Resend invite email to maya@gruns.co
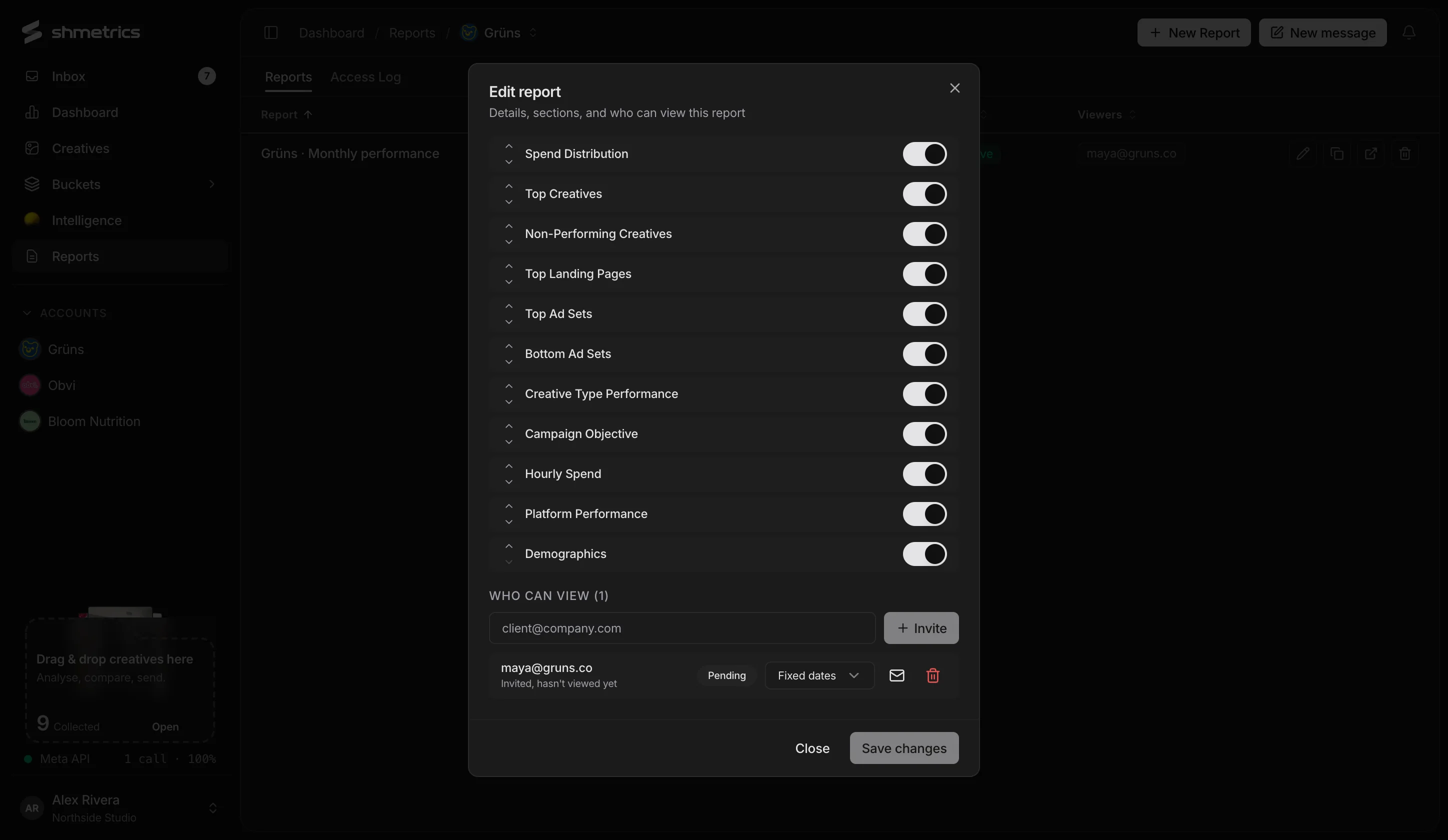Image resolution: width=1448 pixels, height=840 pixels. (x=896, y=675)
